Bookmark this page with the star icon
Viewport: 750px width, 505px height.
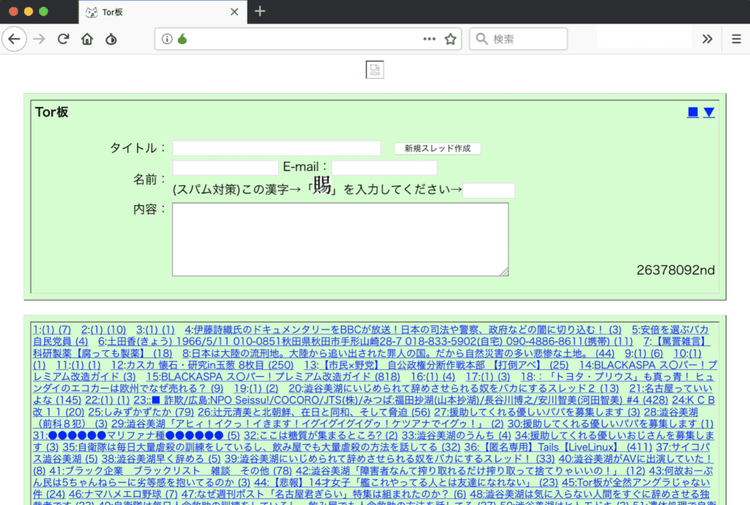coord(451,39)
